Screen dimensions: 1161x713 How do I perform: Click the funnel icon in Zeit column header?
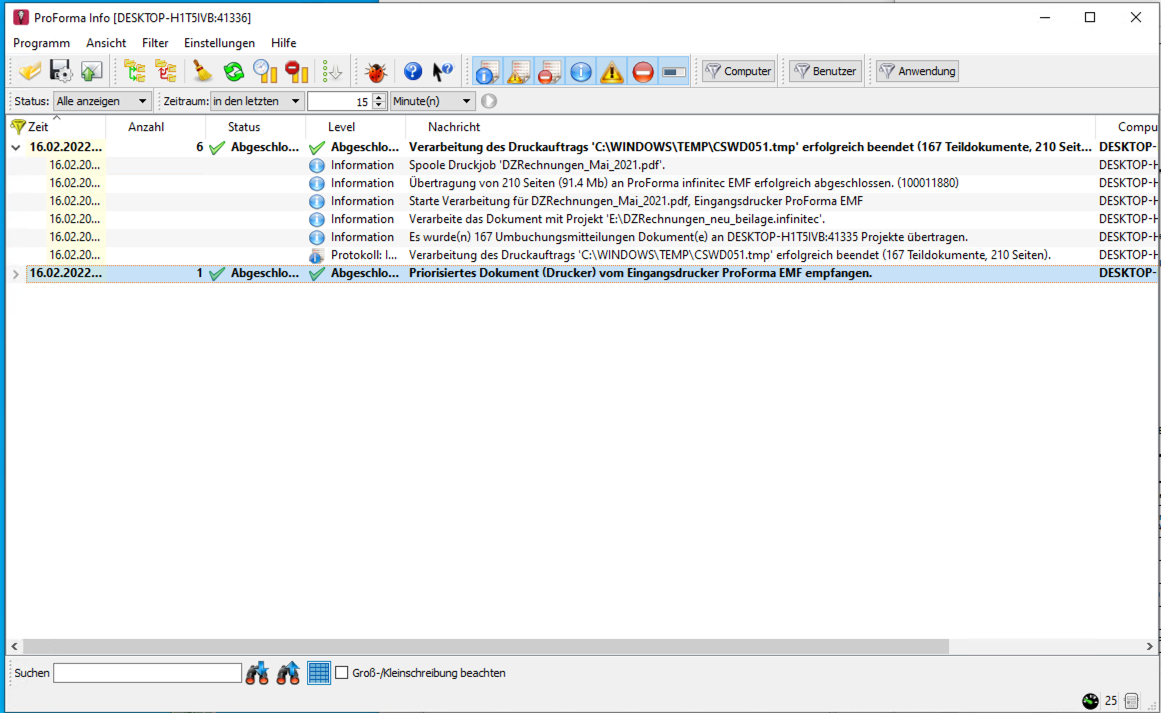click(x=18, y=127)
